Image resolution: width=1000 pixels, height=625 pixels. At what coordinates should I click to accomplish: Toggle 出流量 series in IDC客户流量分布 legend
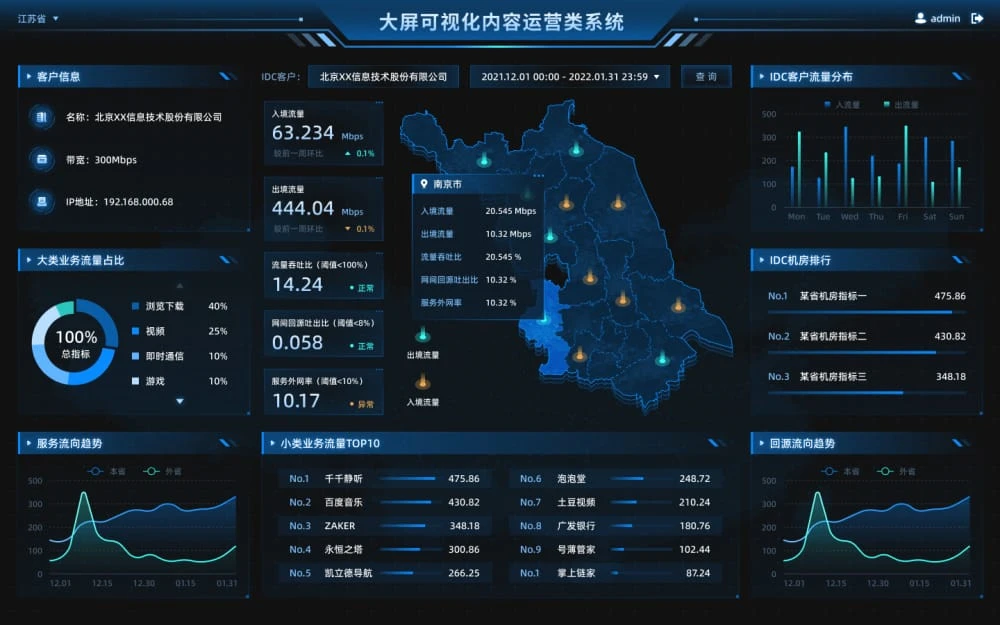pyautogui.click(x=899, y=104)
